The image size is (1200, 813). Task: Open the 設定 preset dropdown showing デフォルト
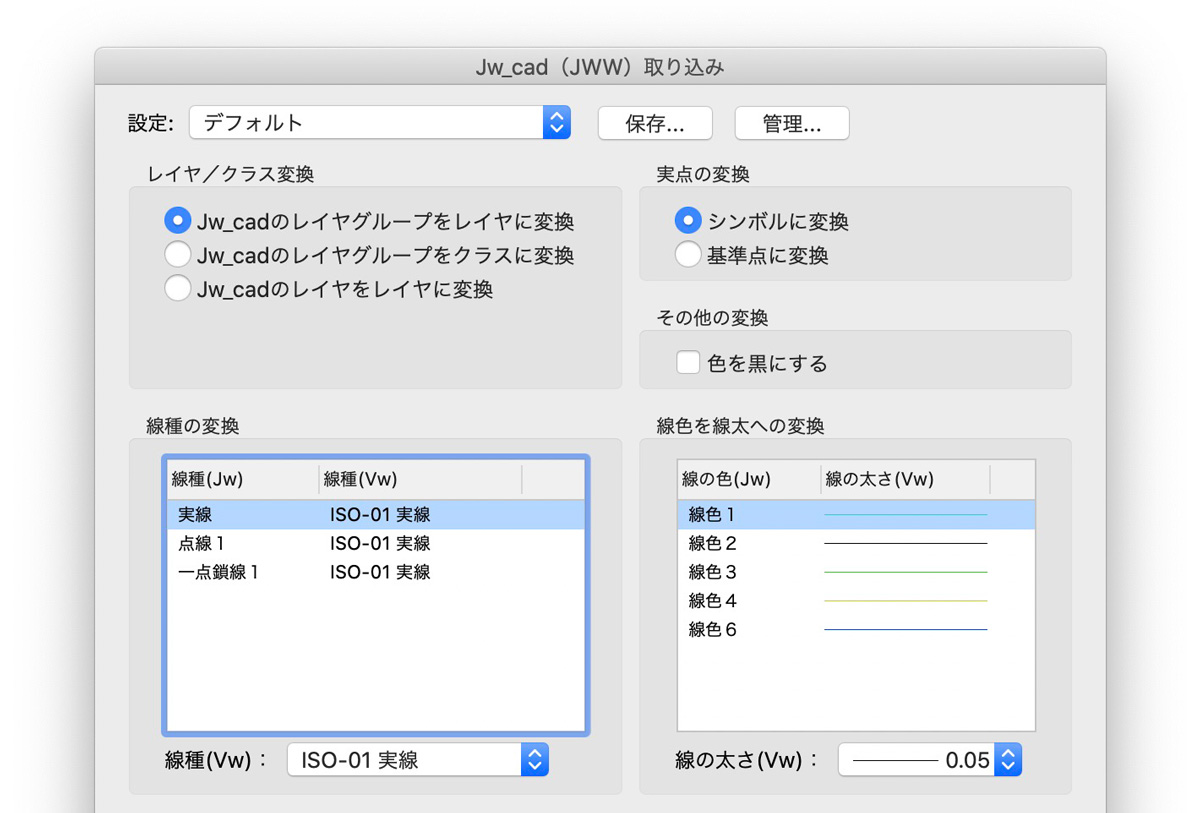coord(380,123)
